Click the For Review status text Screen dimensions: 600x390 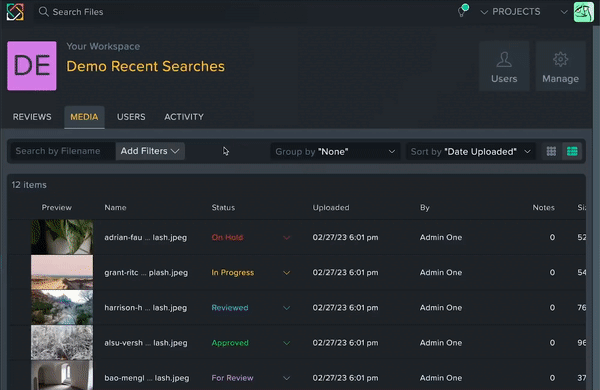pyautogui.click(x=232, y=378)
